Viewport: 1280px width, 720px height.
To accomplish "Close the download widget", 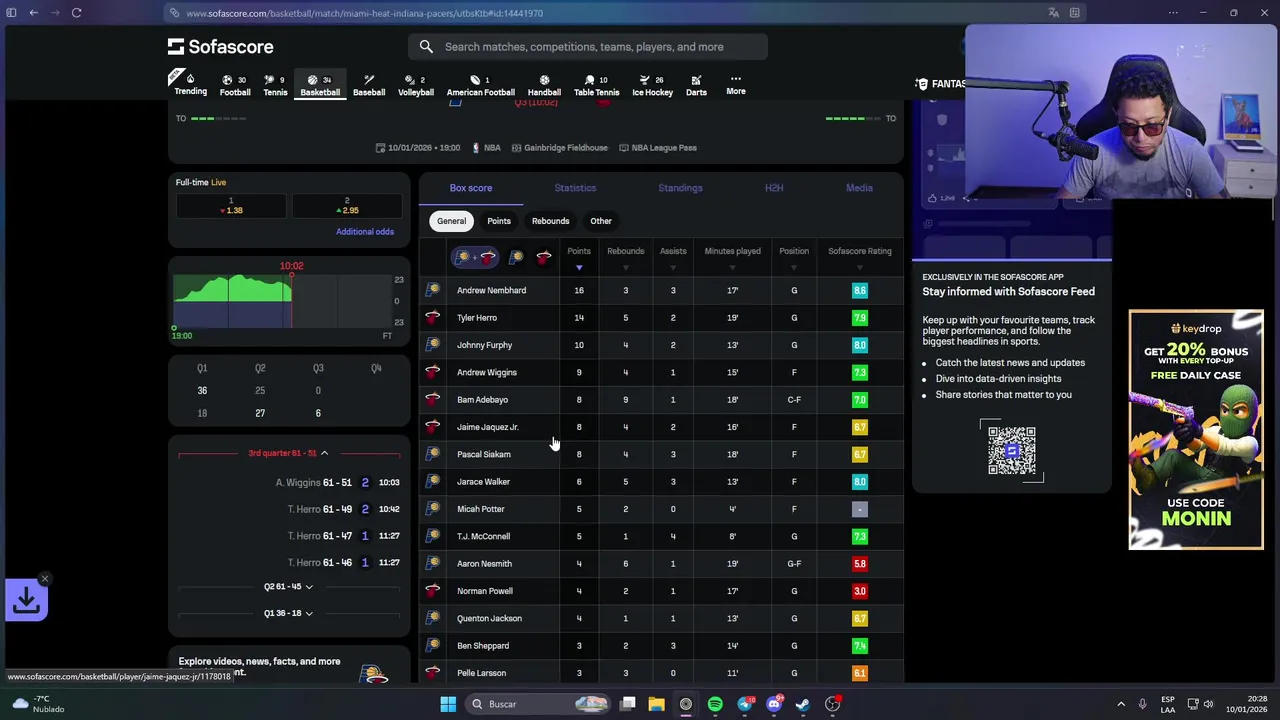I will 44,579.
